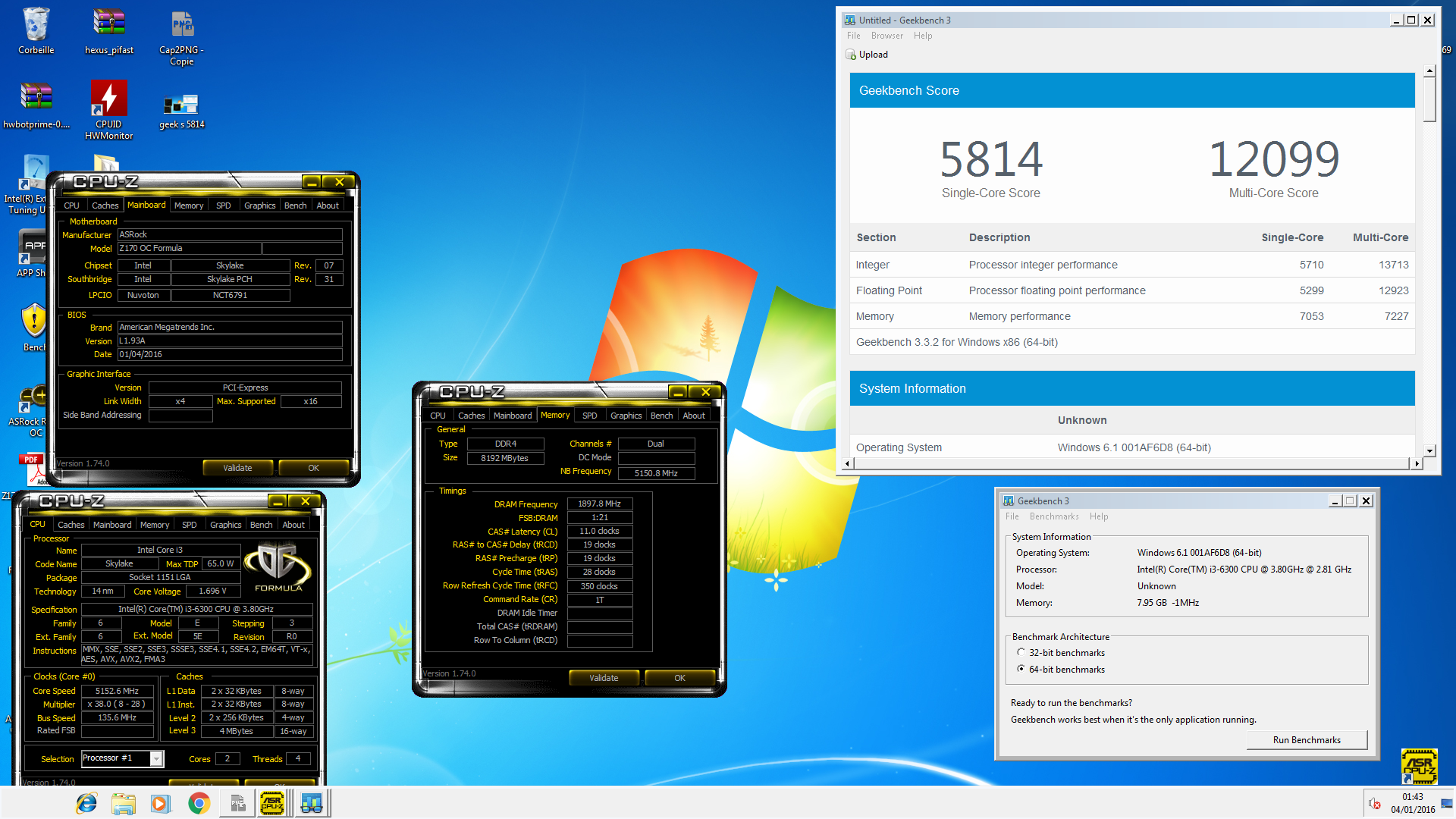This screenshot has height=819, width=1456.
Task: Launch CPUID HWMonitor desktop shortcut
Action: [108, 110]
